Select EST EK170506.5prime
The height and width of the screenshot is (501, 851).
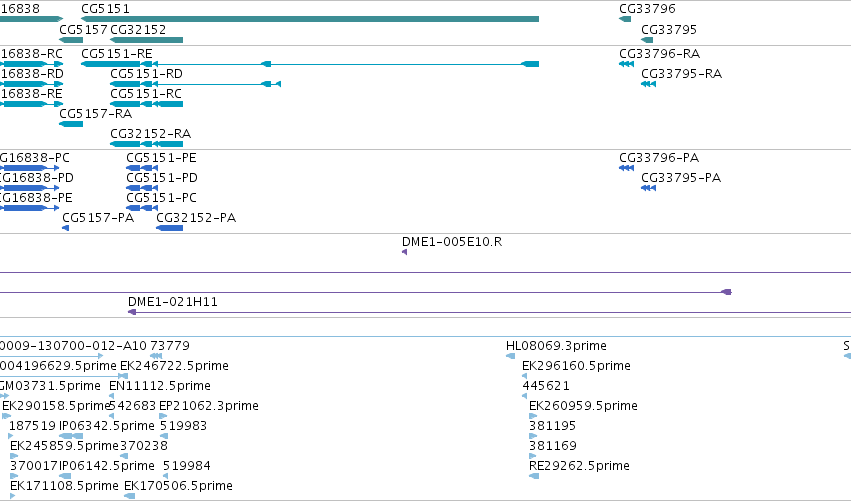point(178,486)
